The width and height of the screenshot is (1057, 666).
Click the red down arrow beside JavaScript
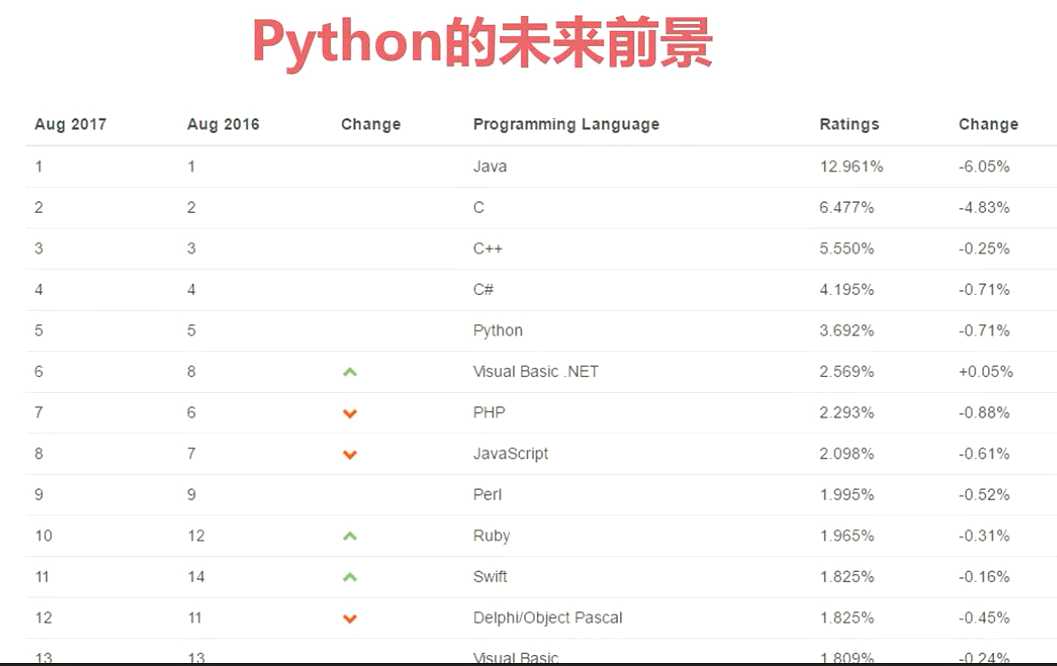(x=350, y=454)
